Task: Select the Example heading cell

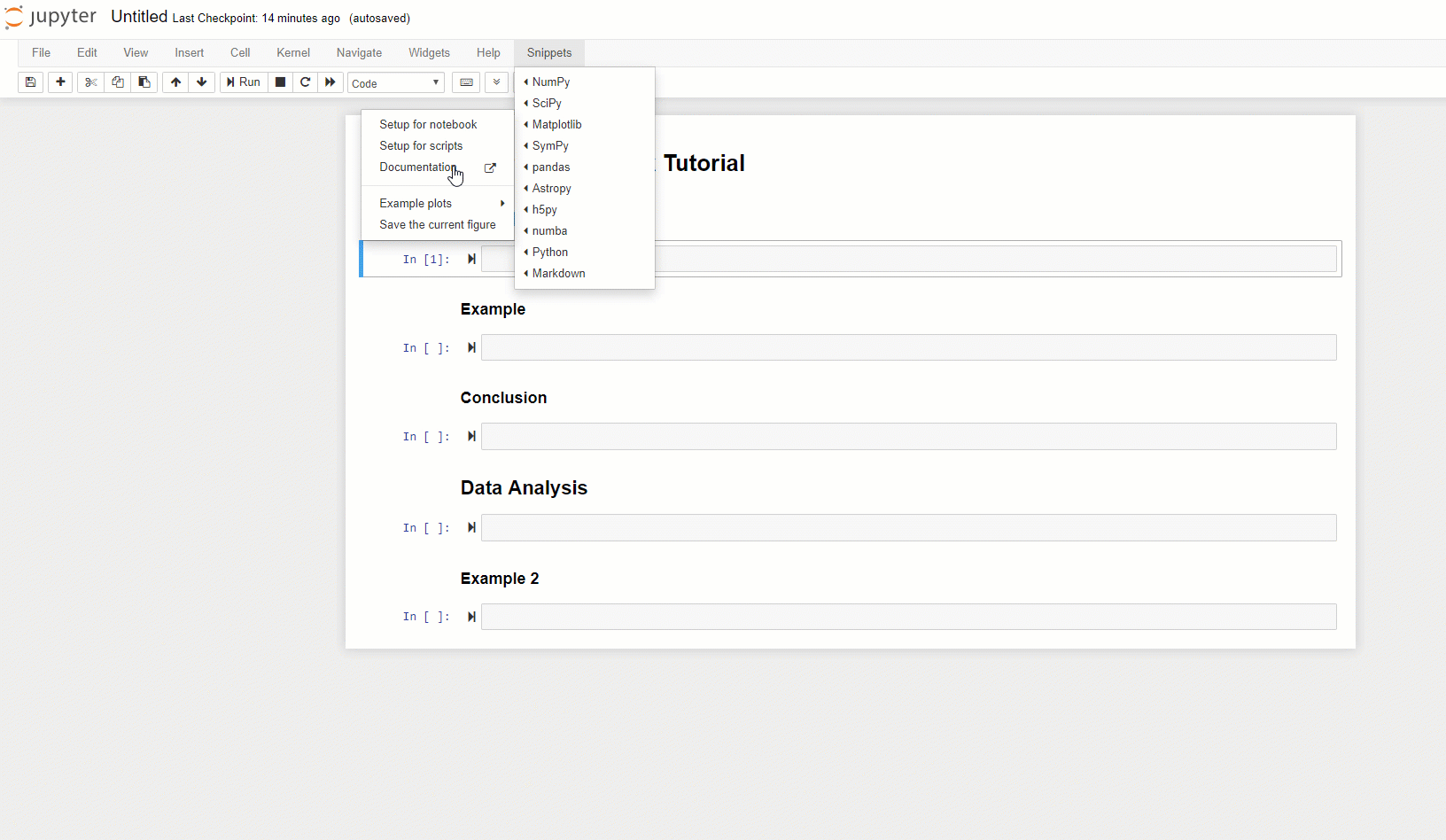Action: (493, 309)
